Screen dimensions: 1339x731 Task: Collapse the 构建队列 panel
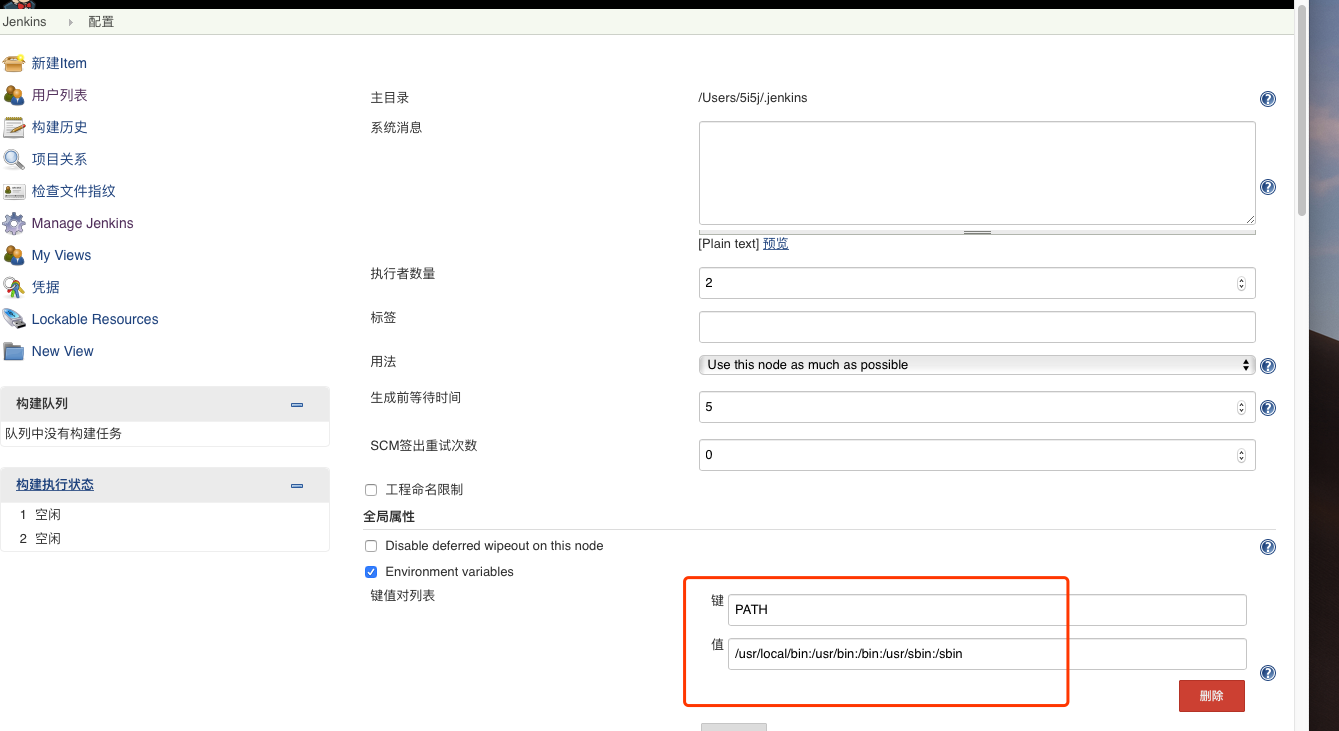point(296,405)
